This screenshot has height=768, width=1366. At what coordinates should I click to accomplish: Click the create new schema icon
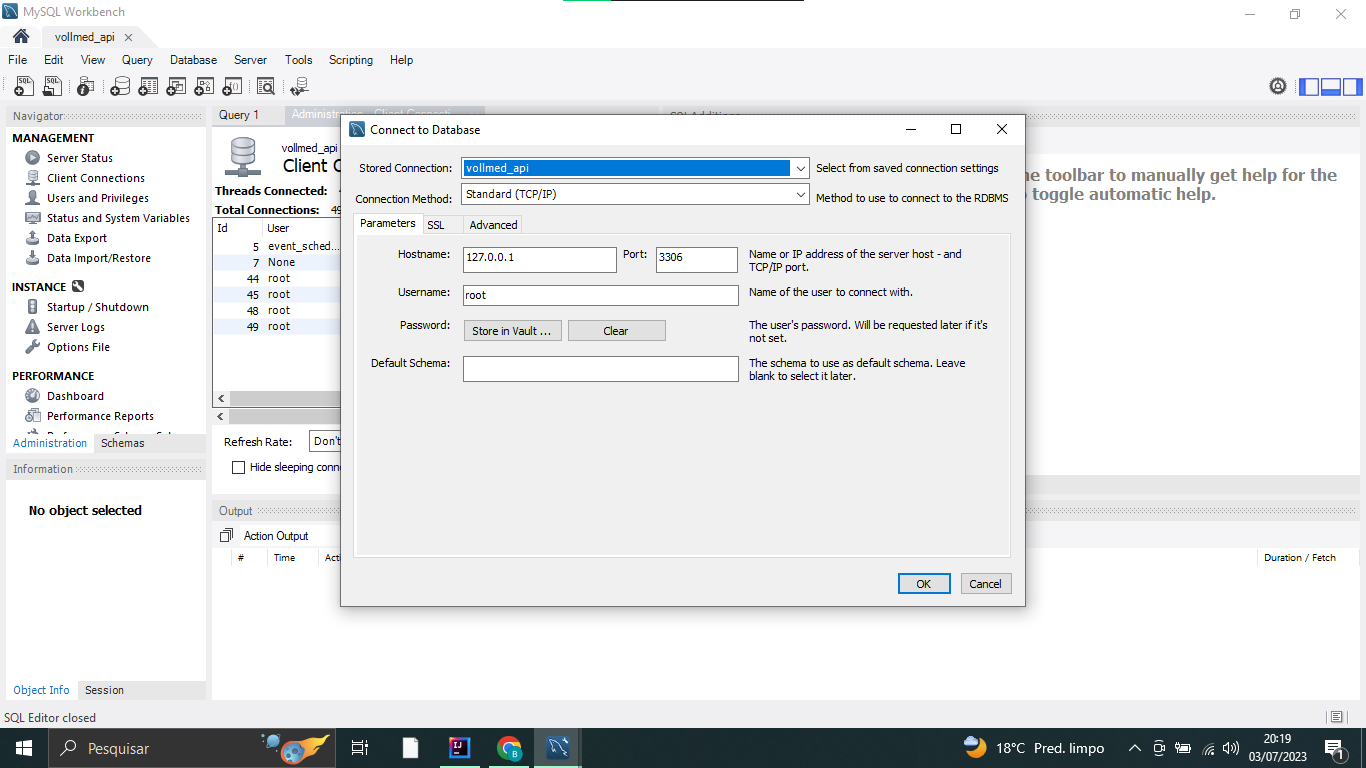pyautogui.click(x=120, y=87)
